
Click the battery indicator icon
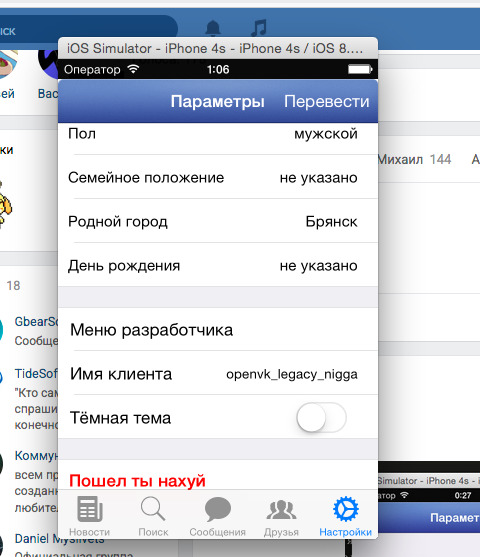(360, 69)
